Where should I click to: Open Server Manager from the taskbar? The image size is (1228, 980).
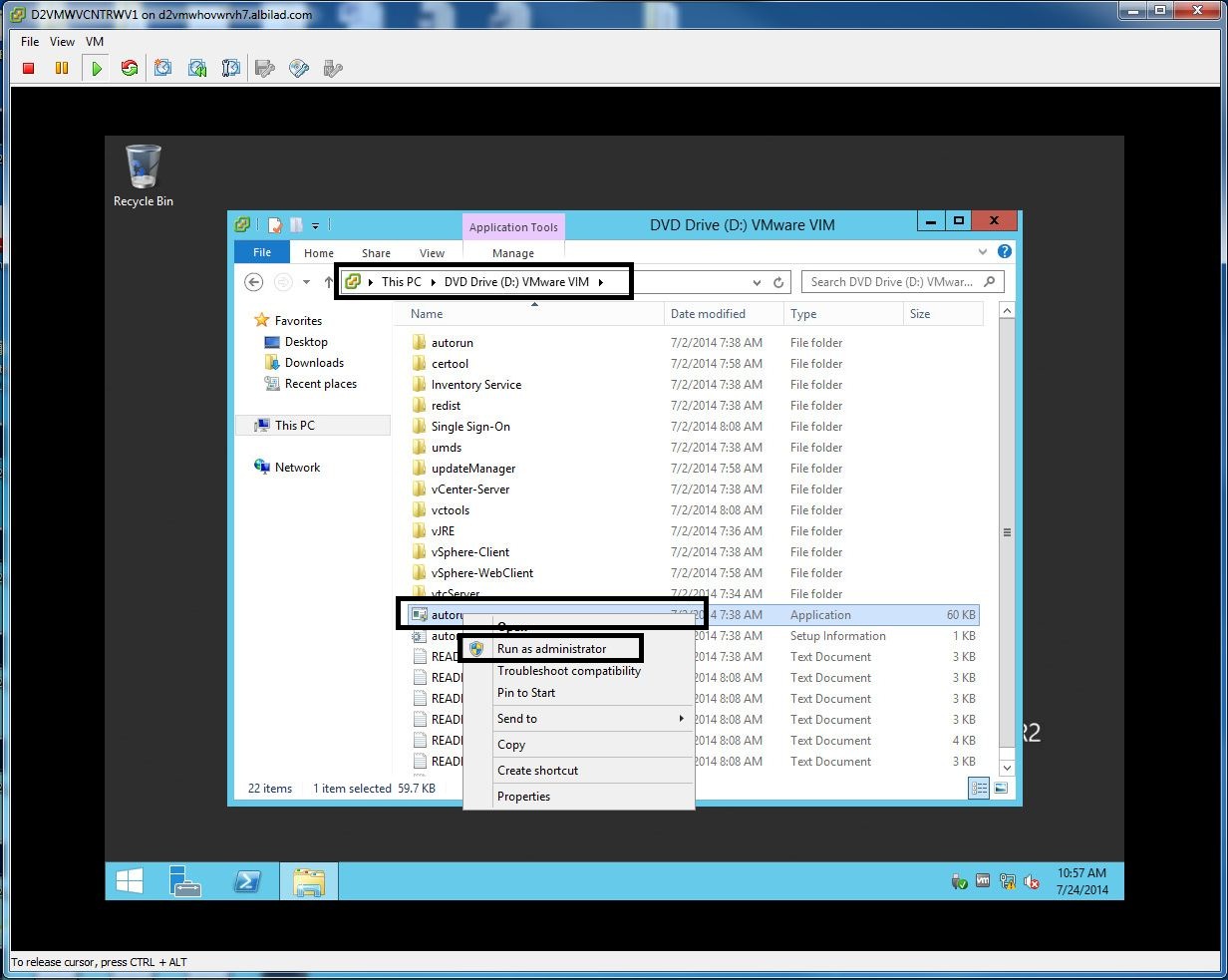click(x=185, y=881)
